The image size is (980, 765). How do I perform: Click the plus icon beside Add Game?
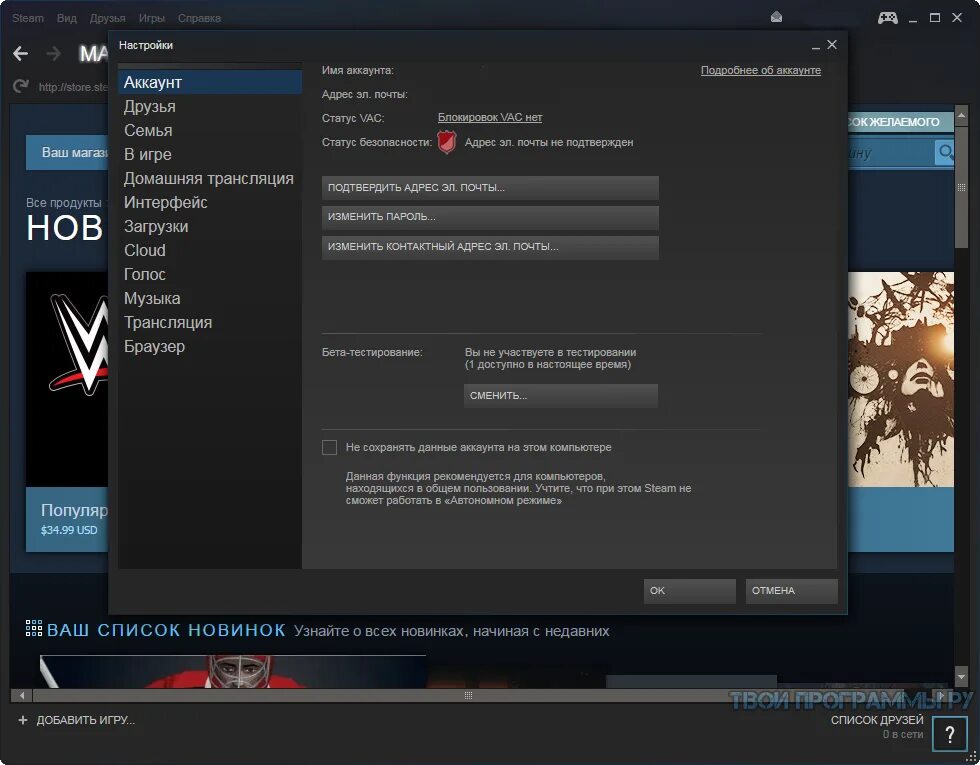[22, 720]
